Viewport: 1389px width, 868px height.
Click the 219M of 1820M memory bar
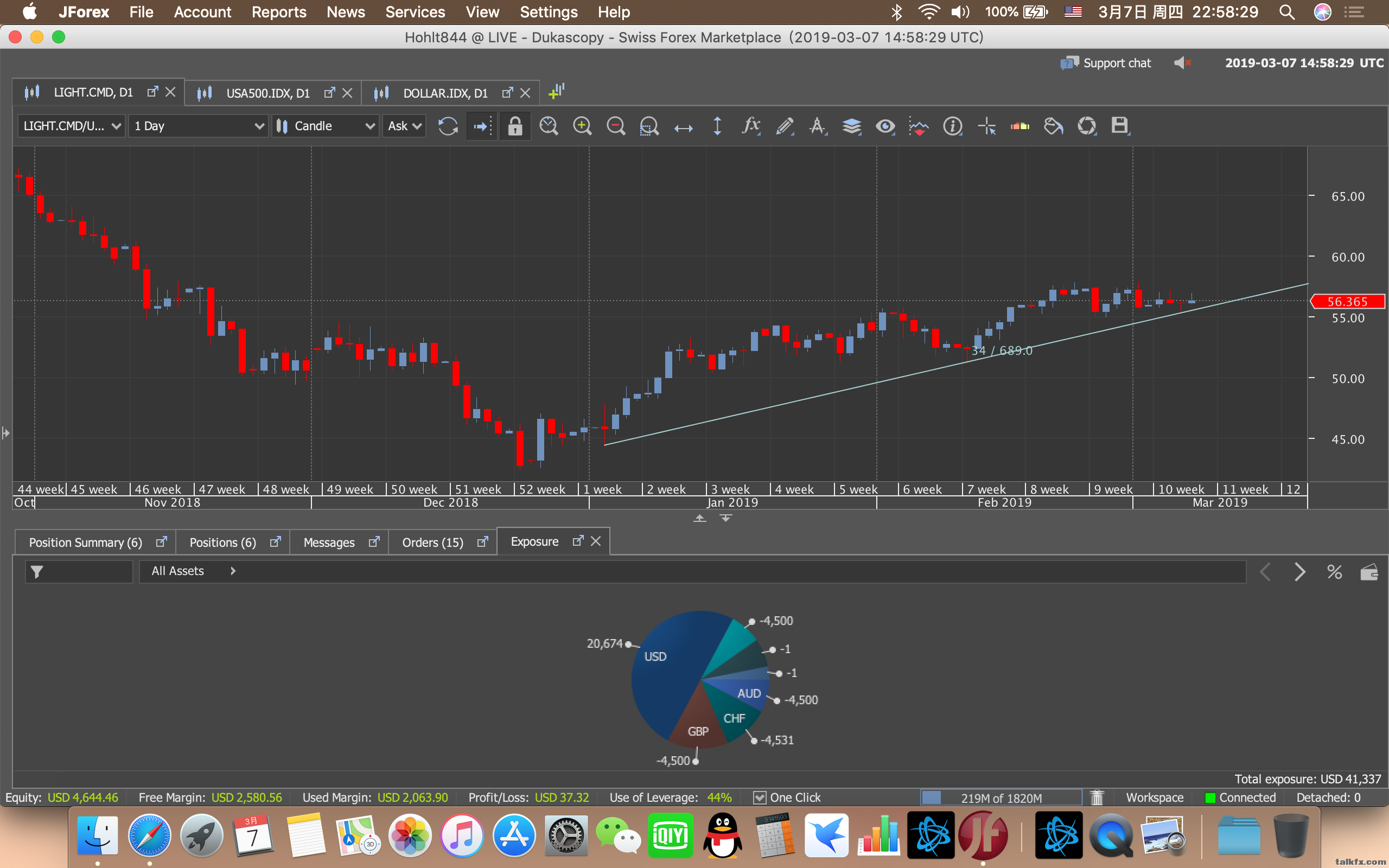(x=1002, y=798)
